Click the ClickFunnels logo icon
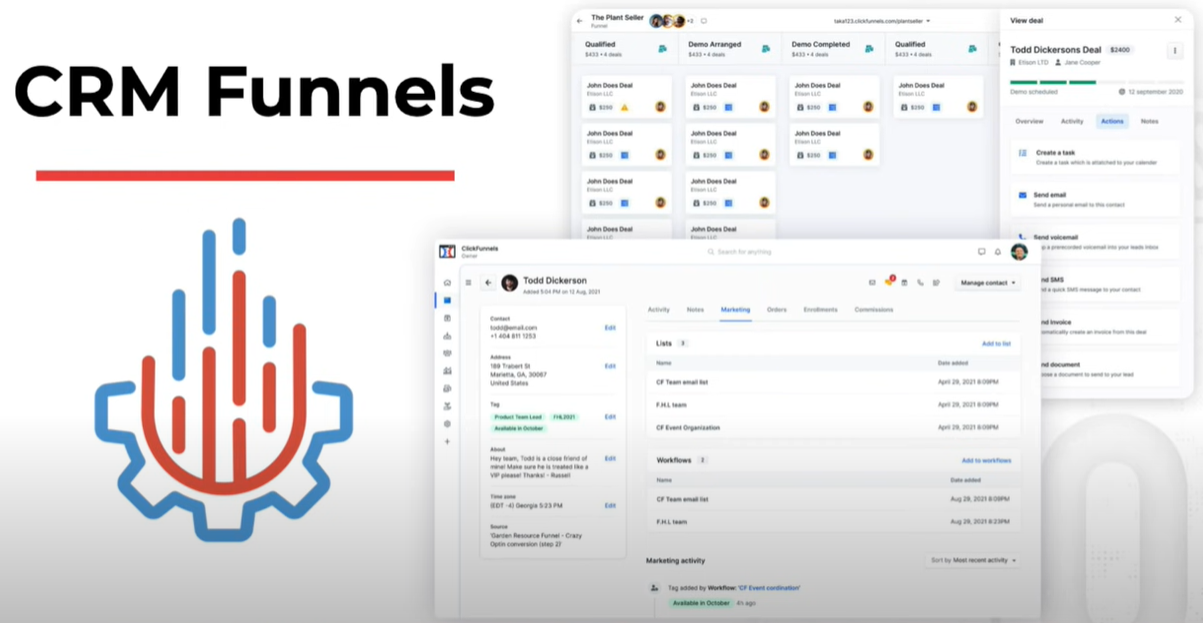1203x623 pixels. pos(447,251)
